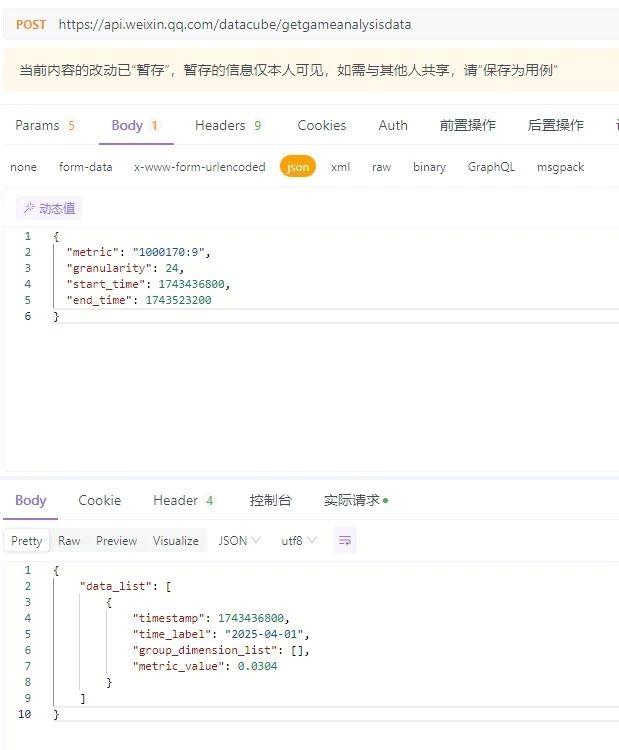Image resolution: width=619 pixels, height=750 pixels.
Task: Select the Preview response view
Action: point(117,540)
